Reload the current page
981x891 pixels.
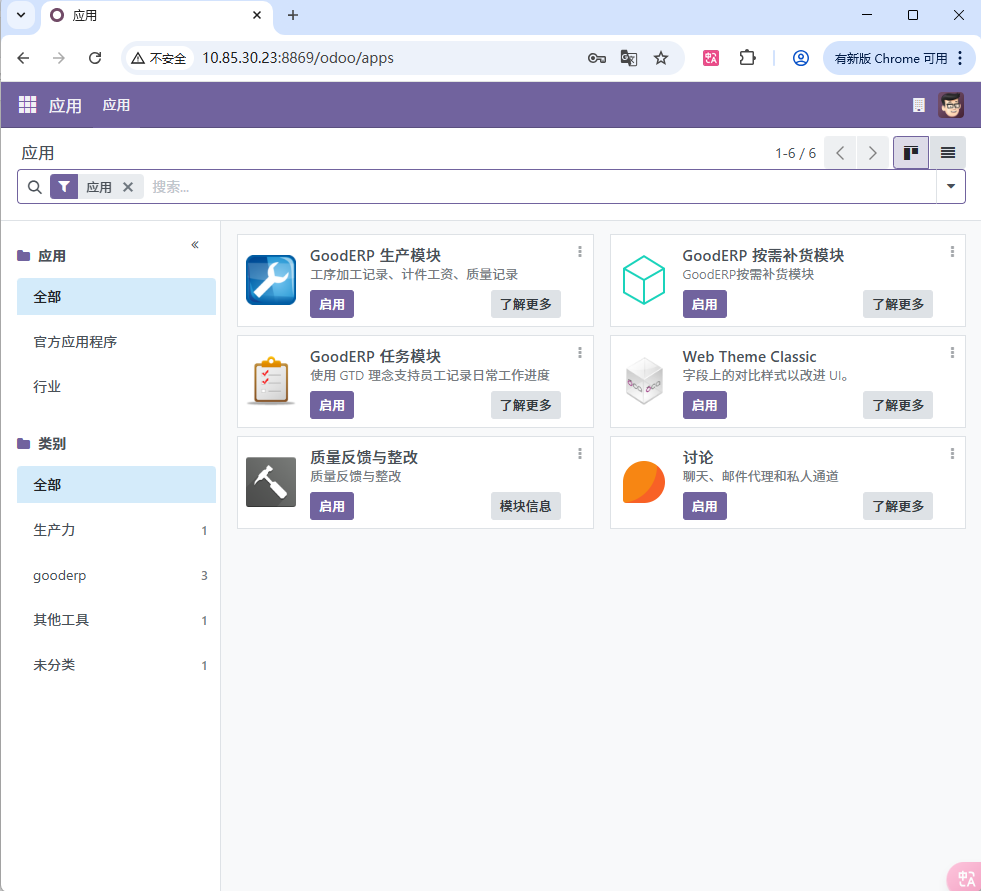[x=95, y=58]
